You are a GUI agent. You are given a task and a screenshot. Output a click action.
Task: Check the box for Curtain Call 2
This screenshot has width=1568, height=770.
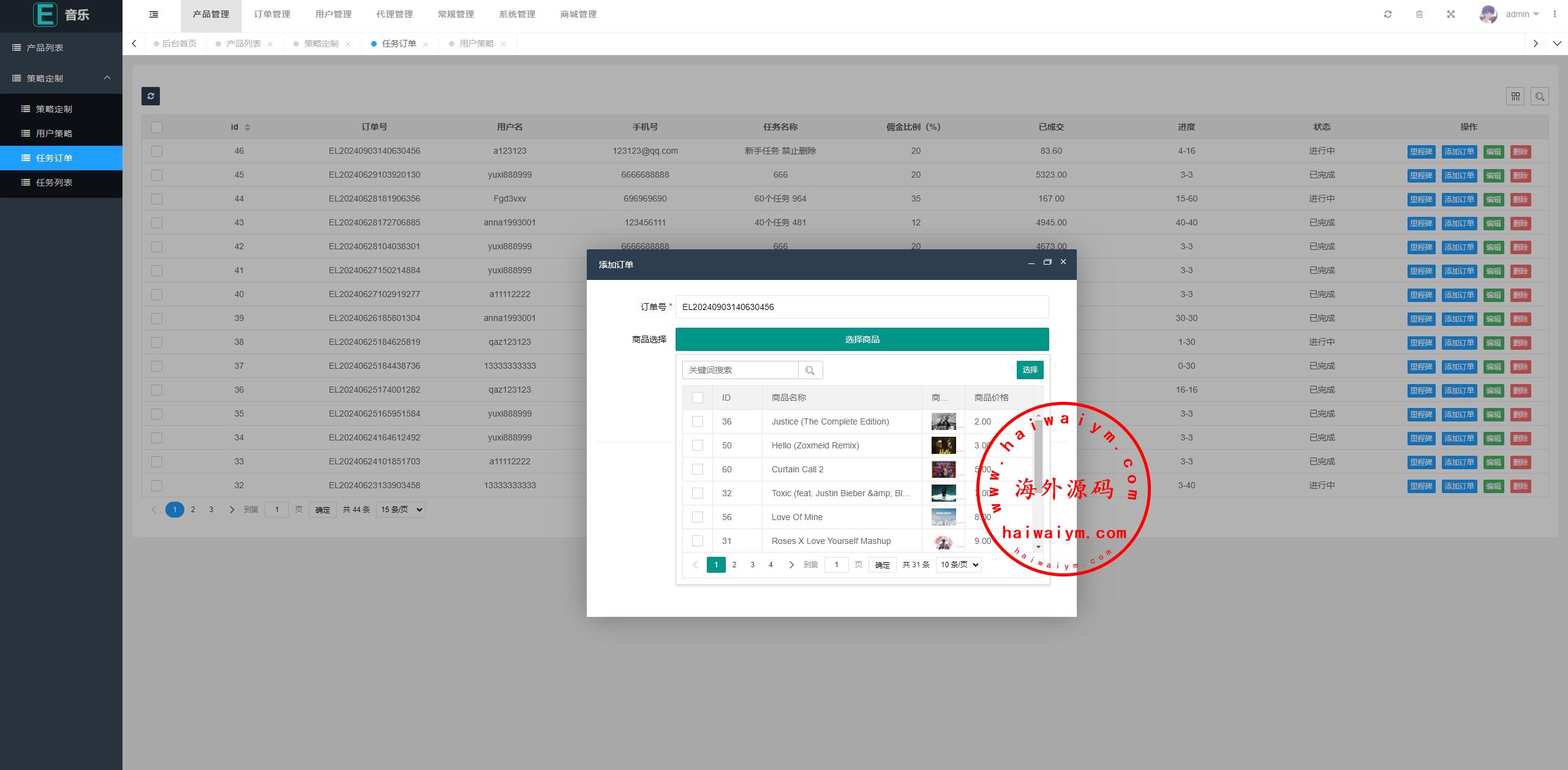click(x=698, y=469)
